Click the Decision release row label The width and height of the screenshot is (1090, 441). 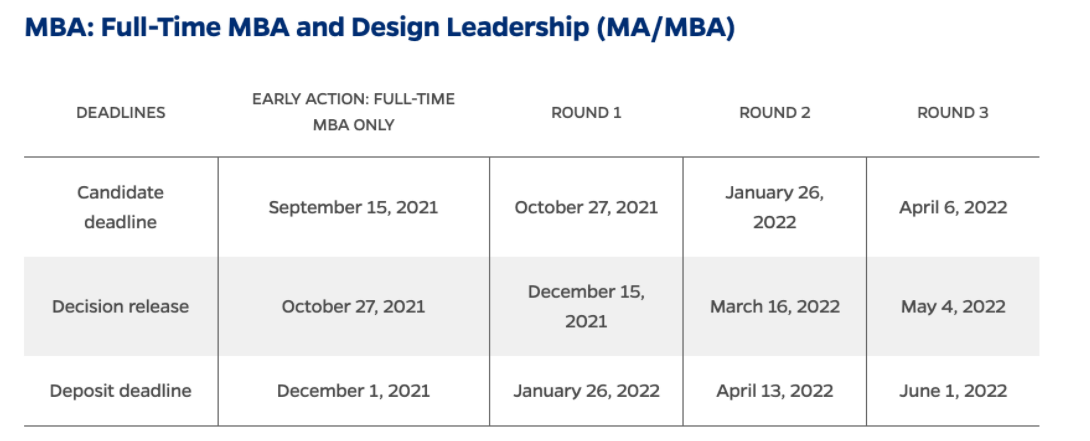click(x=121, y=307)
